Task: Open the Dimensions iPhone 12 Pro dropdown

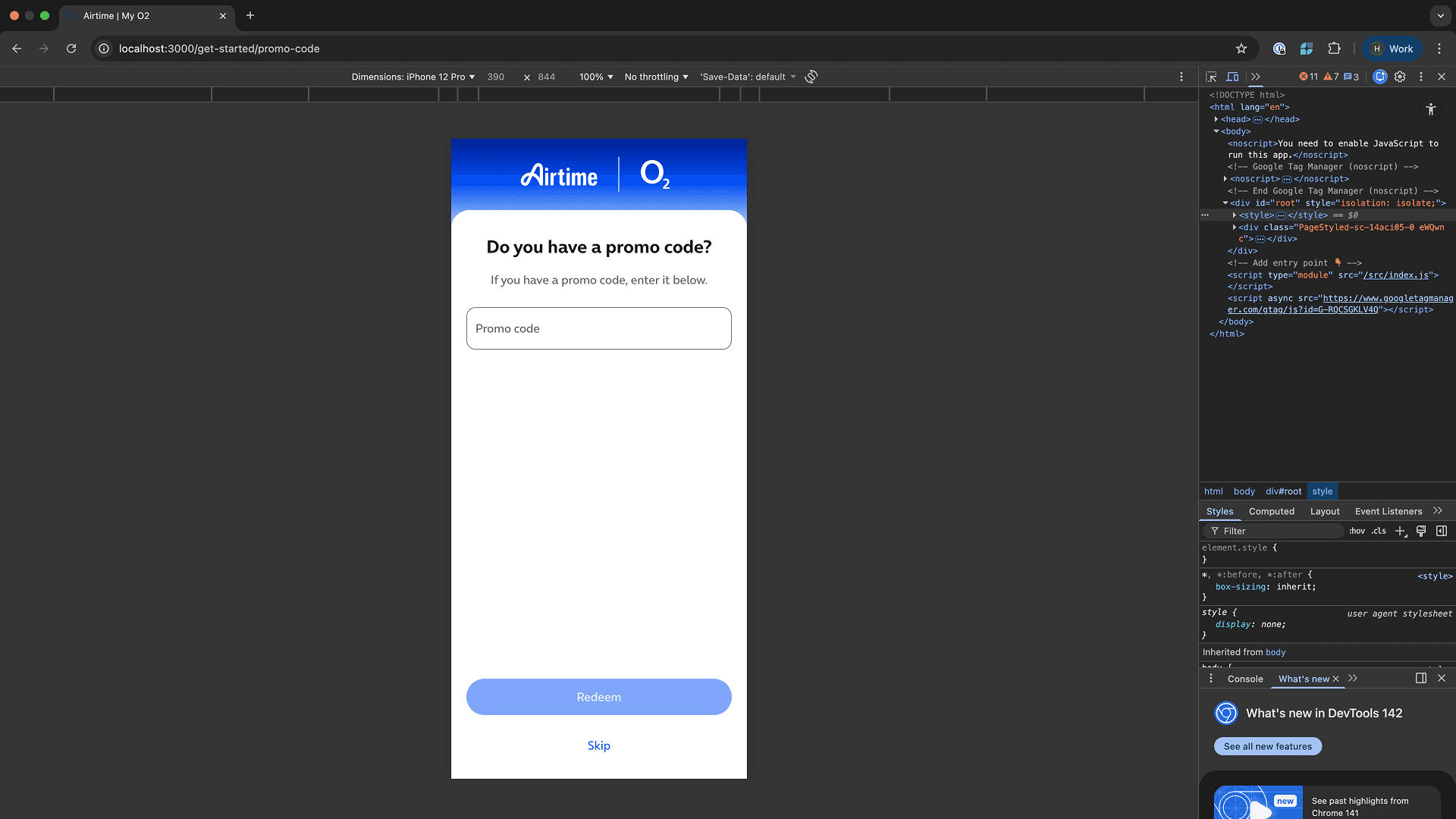Action: point(413,77)
